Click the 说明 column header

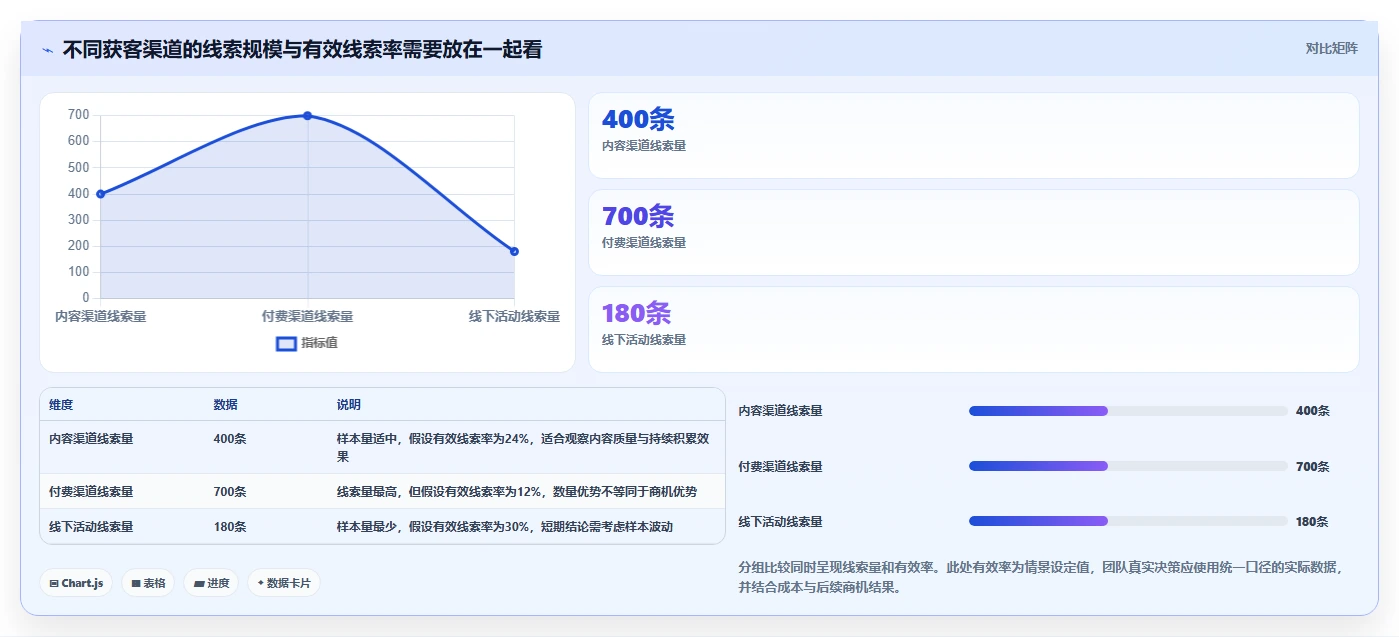tap(349, 405)
